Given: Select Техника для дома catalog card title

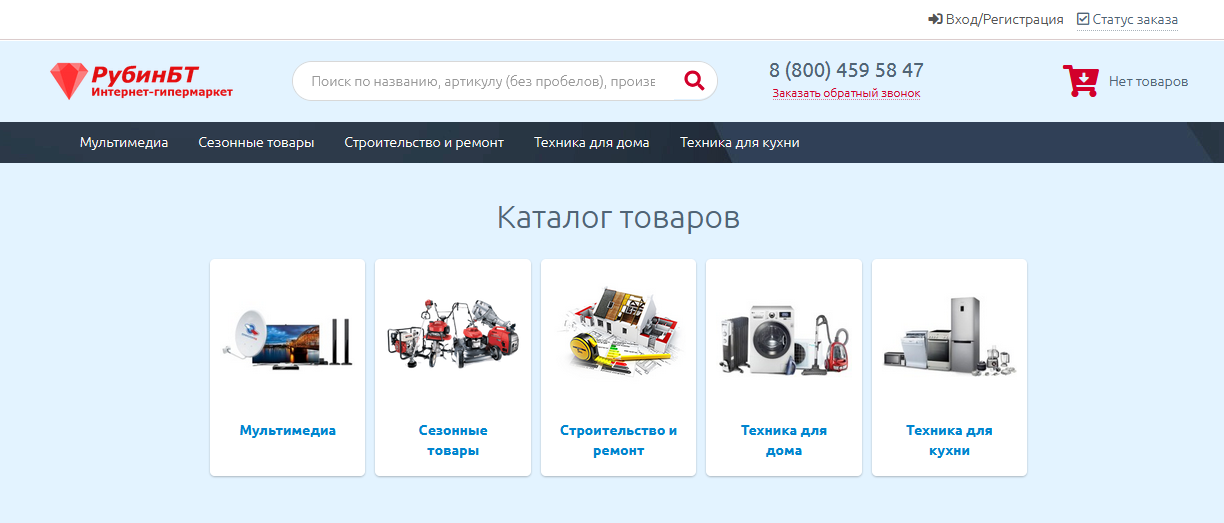Looking at the screenshot, I should pyautogui.click(x=784, y=440).
